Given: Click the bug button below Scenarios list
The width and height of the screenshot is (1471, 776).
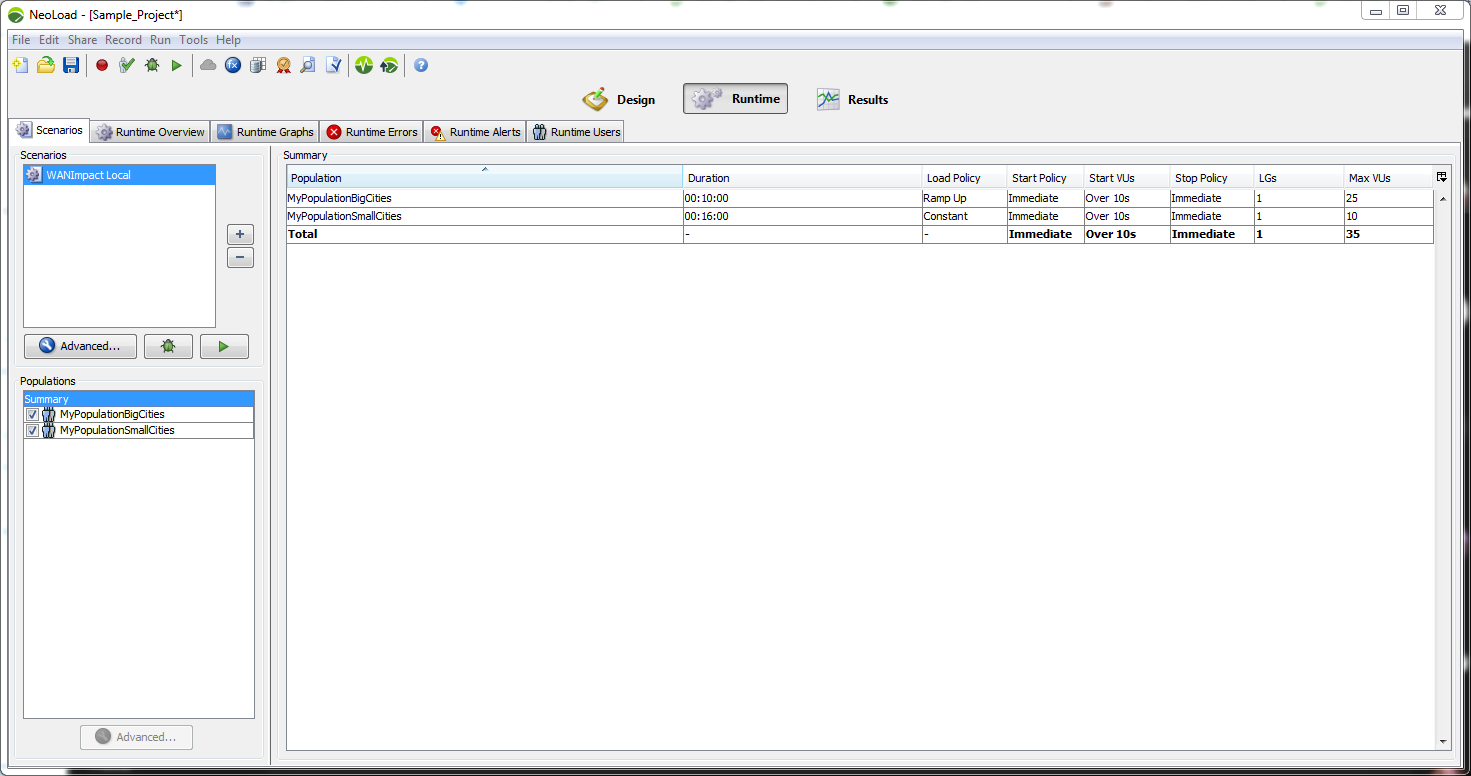Looking at the screenshot, I should tap(168, 346).
